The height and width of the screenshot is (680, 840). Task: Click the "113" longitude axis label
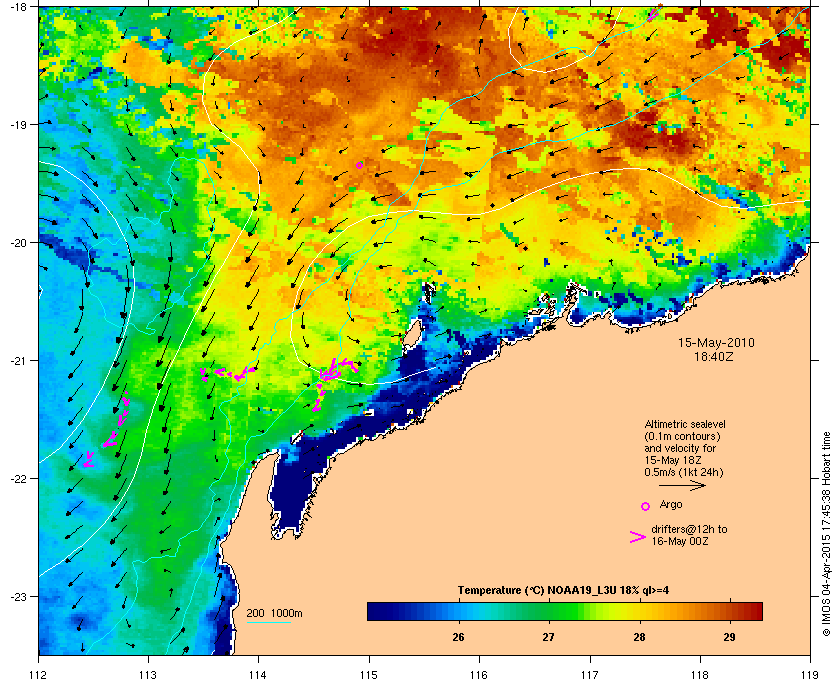pyautogui.click(x=148, y=674)
